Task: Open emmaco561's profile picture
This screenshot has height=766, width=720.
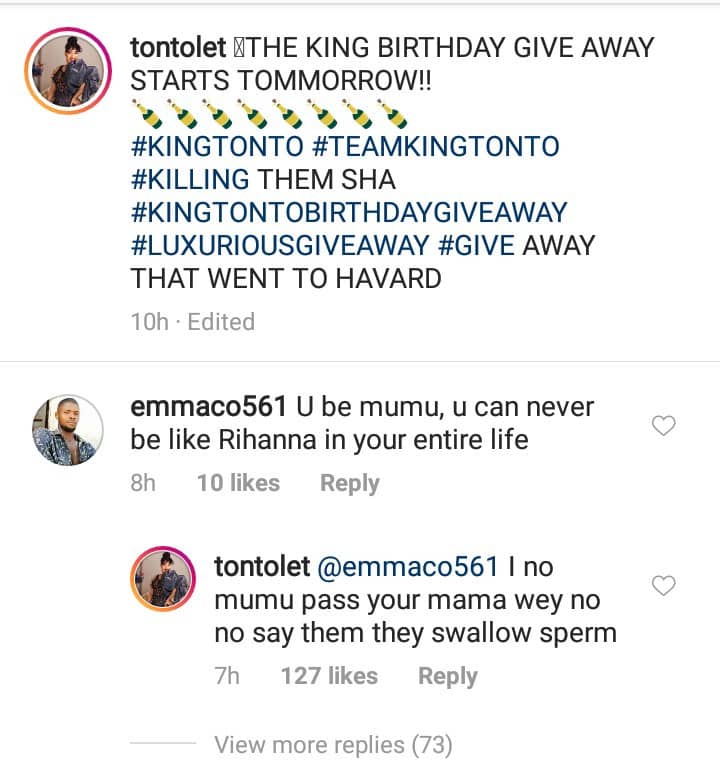Action: [x=68, y=430]
